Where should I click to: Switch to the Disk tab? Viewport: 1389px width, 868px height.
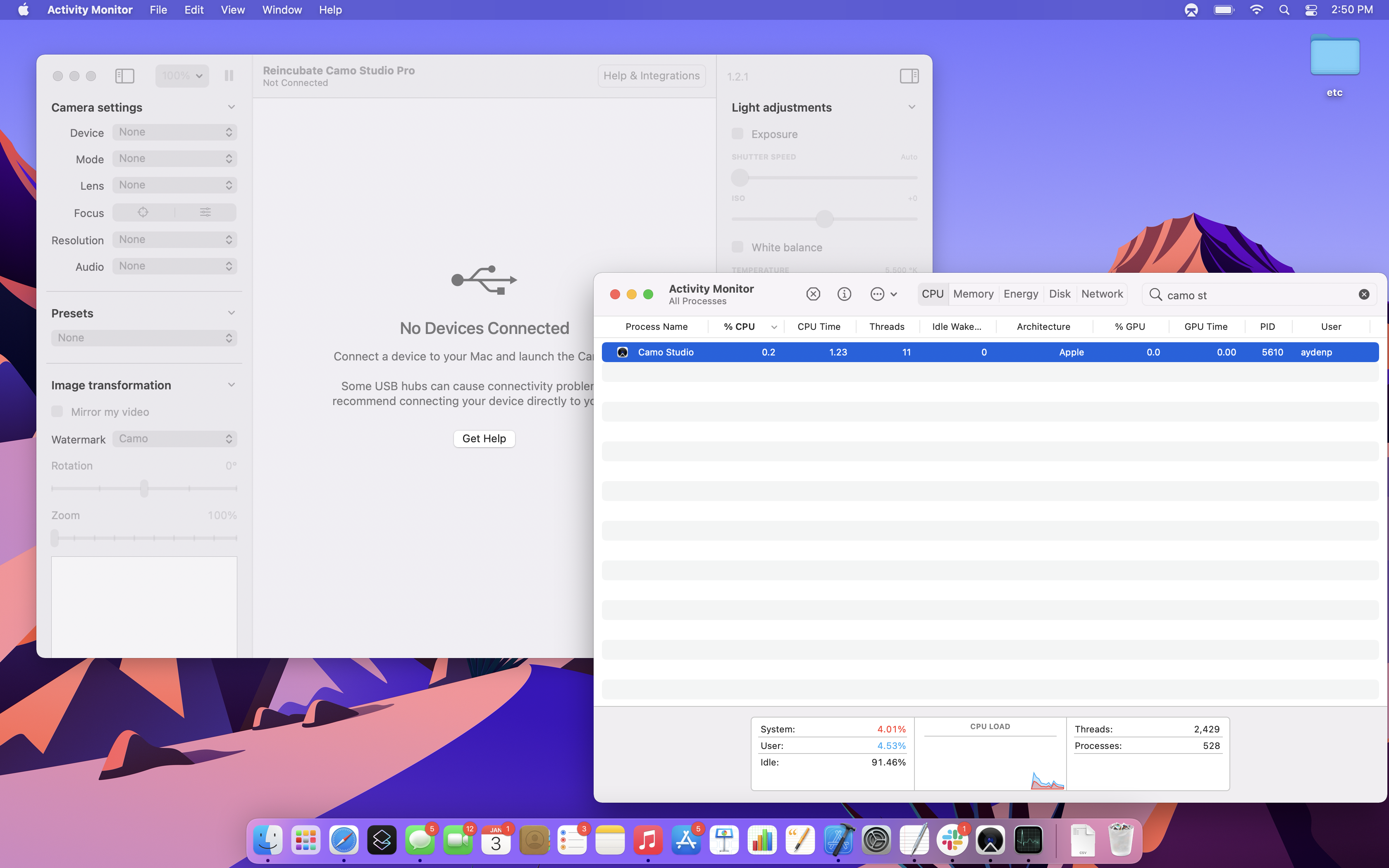click(x=1060, y=294)
